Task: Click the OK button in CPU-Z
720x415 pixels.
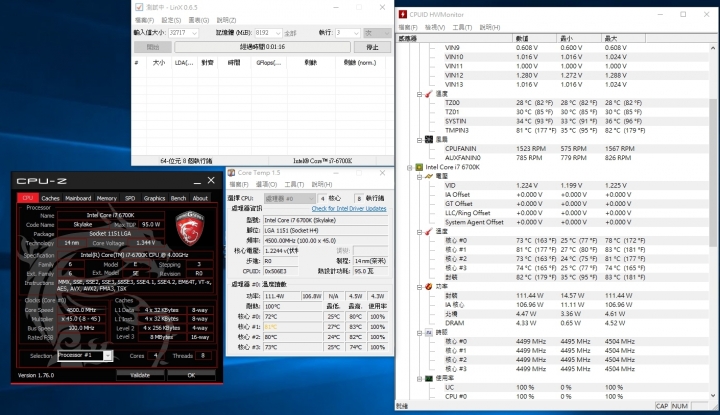Action: point(191,375)
